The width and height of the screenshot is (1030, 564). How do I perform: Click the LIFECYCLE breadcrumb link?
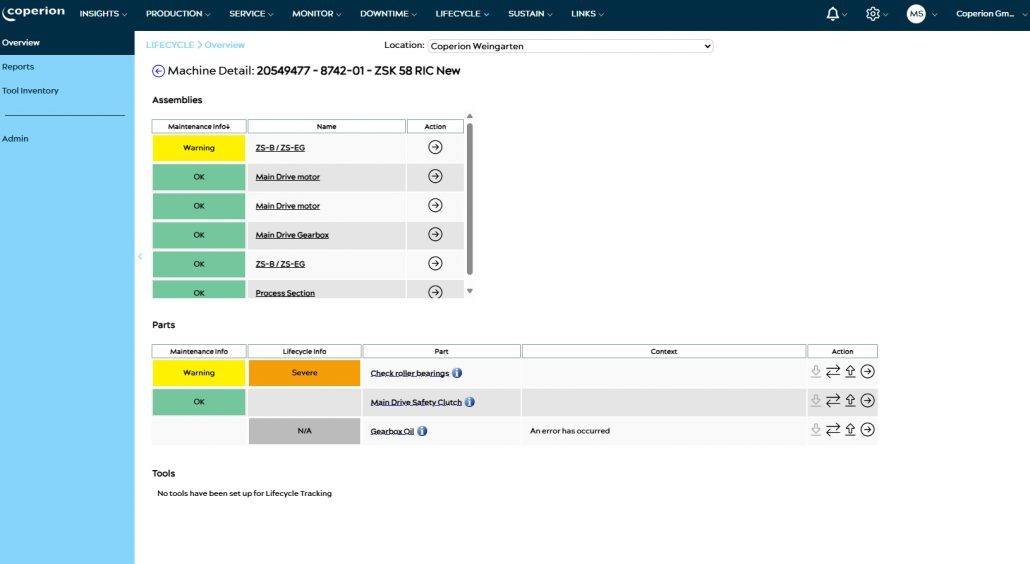170,45
